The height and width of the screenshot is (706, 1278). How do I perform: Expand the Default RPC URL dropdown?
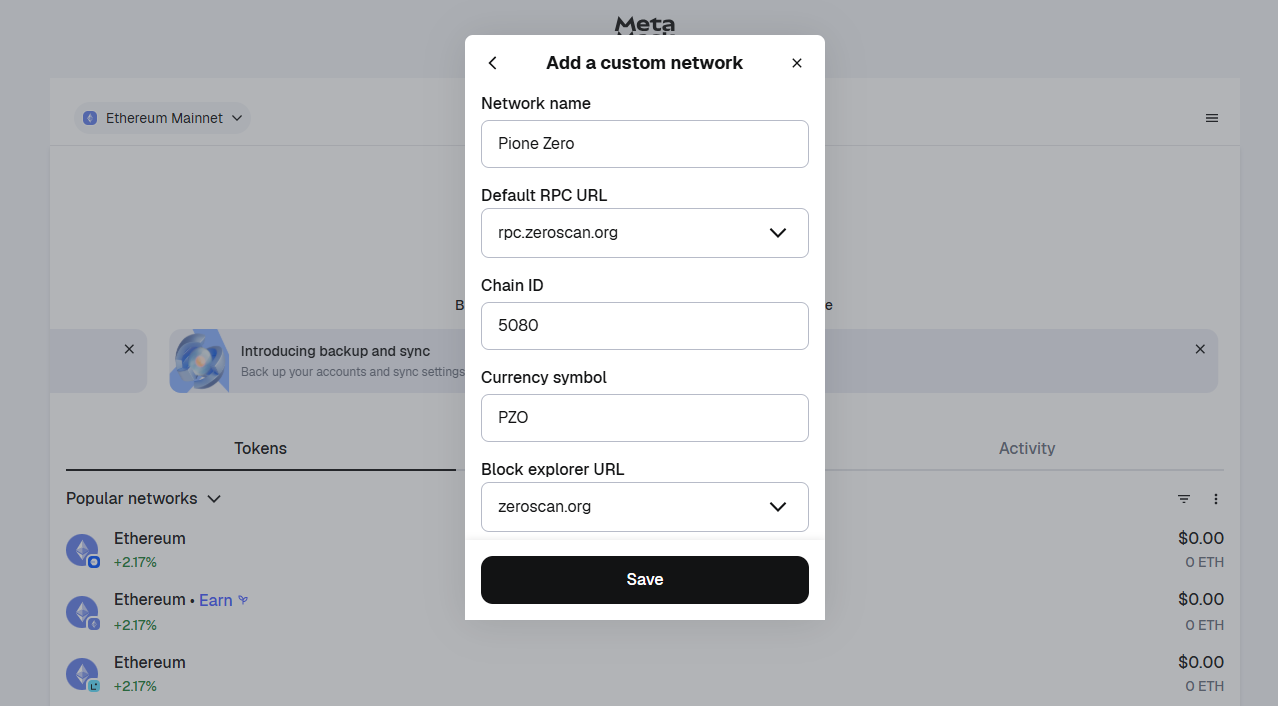click(x=778, y=233)
